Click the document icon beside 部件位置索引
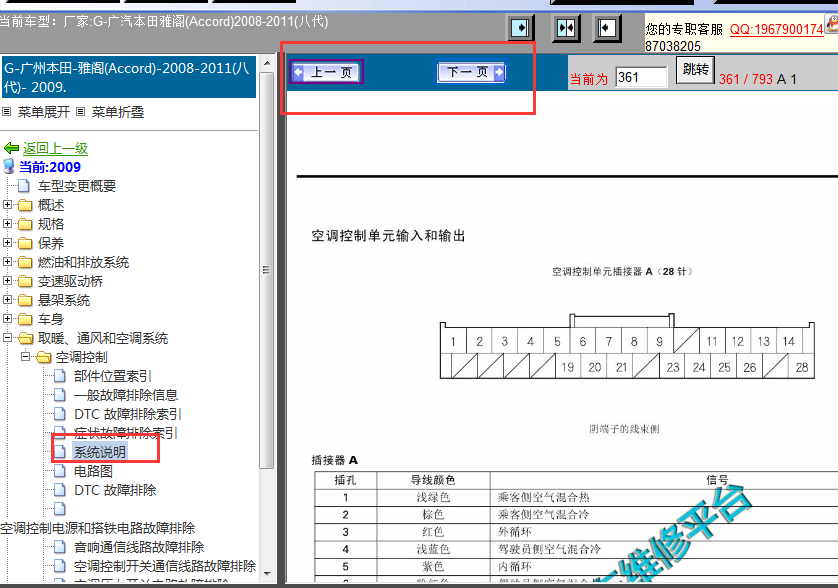 [60, 376]
